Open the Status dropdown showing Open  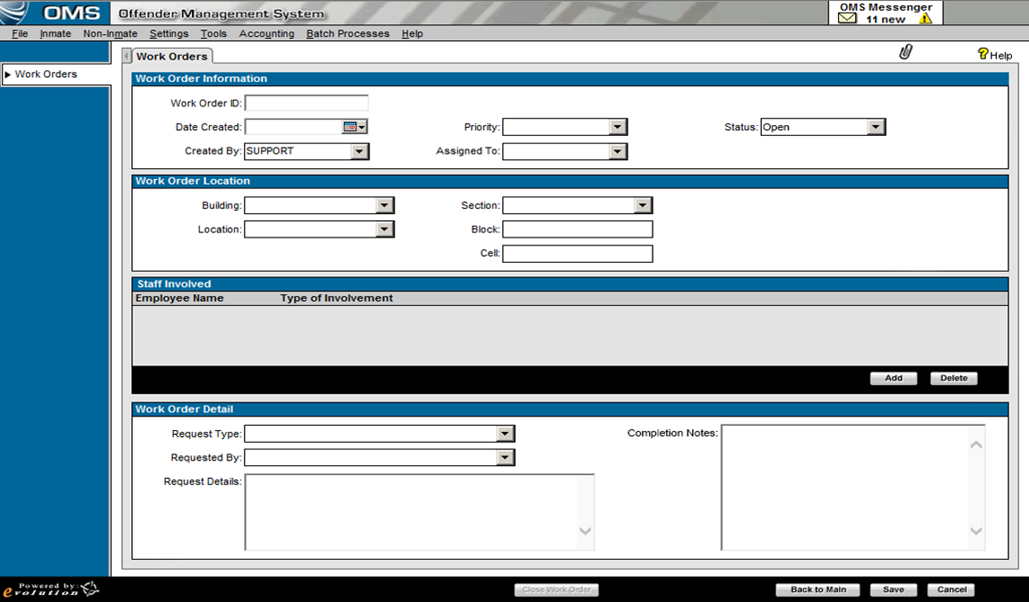[876, 127]
